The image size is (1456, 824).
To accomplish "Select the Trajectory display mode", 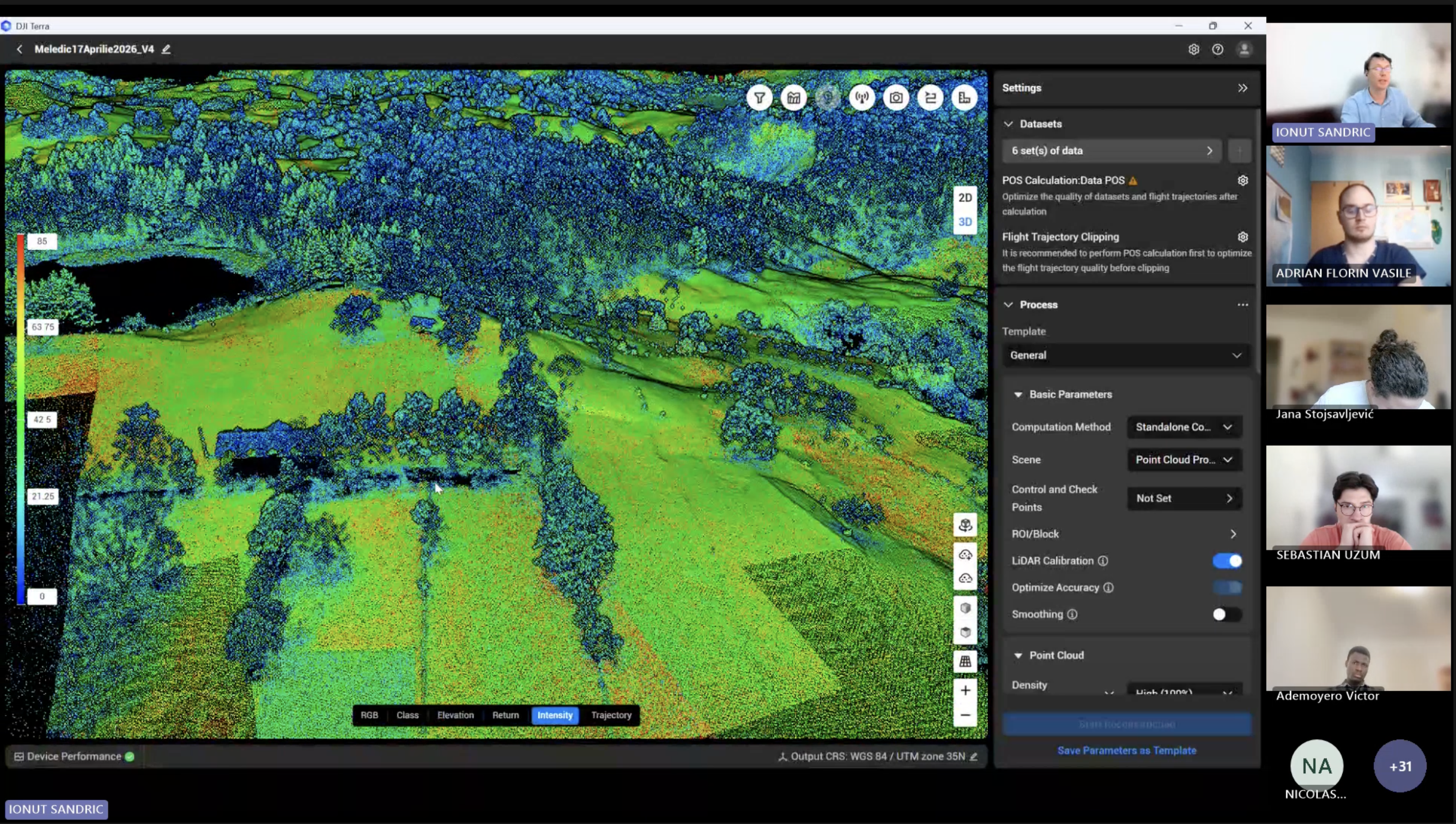I will (x=611, y=715).
